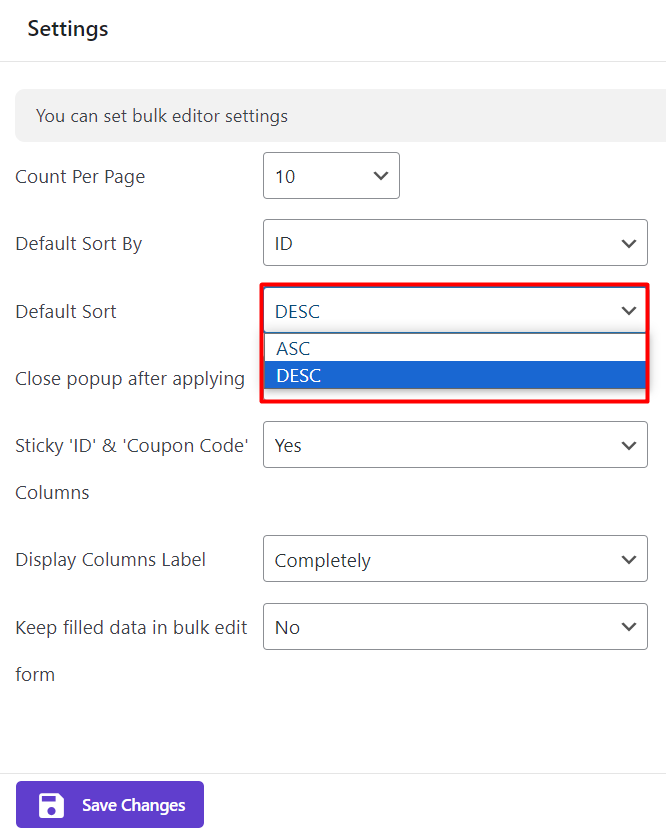Image resolution: width=666 pixels, height=834 pixels.
Task: Click the chevron arrow on Default Sort field
Action: 628,311
